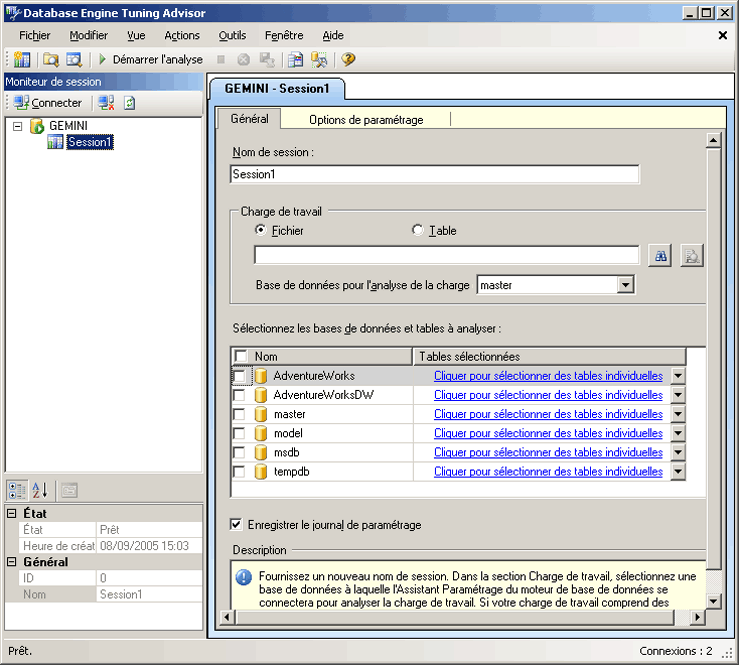
Task: Click Démarrer l'analyse button
Action: (150, 60)
